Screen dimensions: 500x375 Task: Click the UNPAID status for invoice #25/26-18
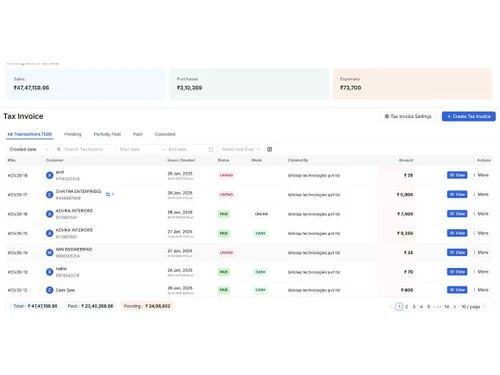[x=226, y=175]
